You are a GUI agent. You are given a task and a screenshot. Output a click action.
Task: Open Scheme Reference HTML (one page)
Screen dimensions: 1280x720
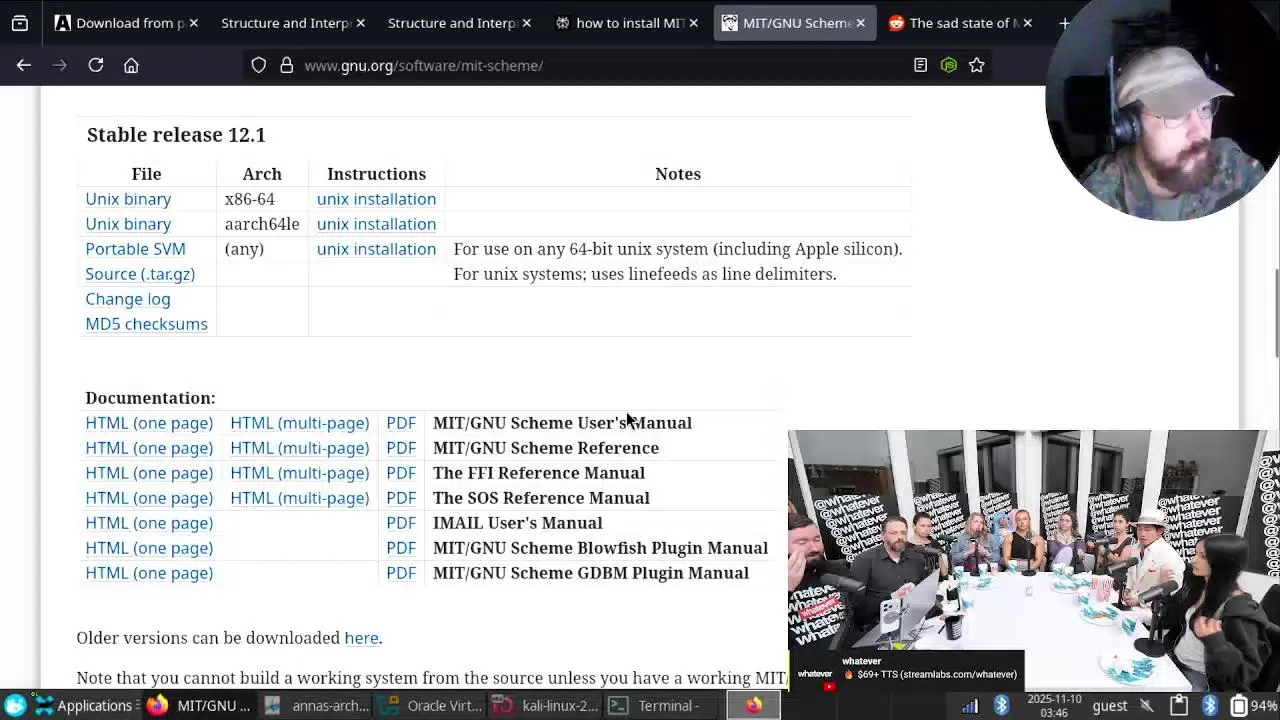pos(149,448)
